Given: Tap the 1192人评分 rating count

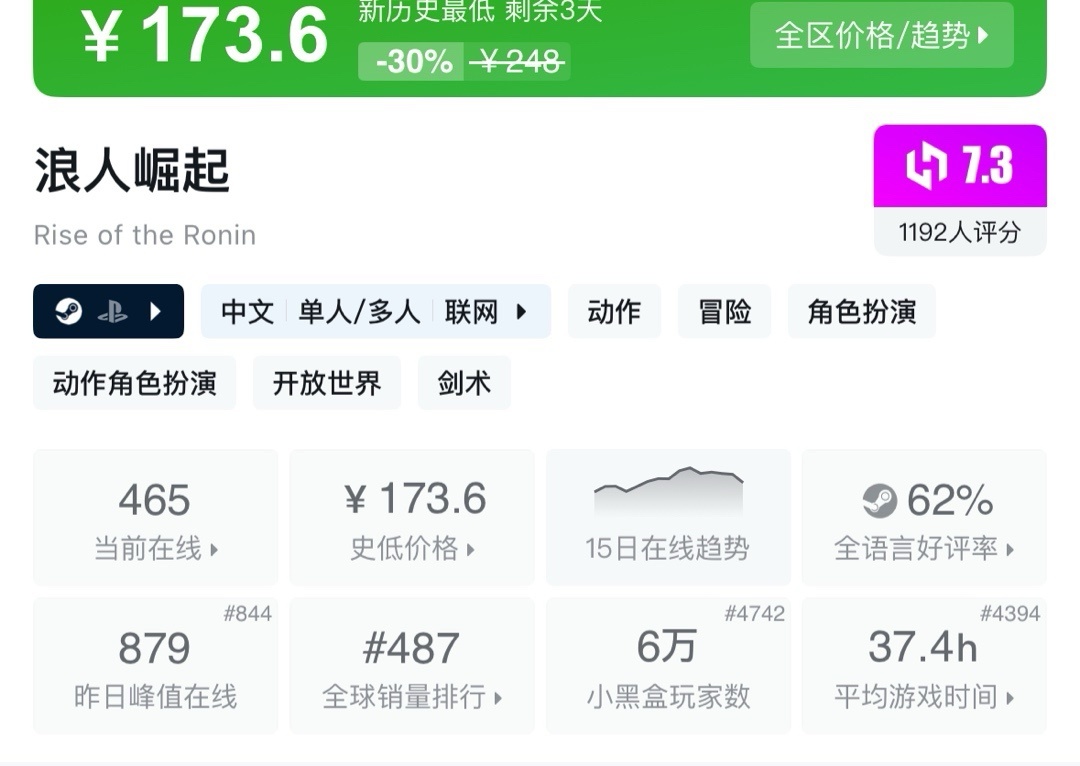Looking at the screenshot, I should (959, 232).
